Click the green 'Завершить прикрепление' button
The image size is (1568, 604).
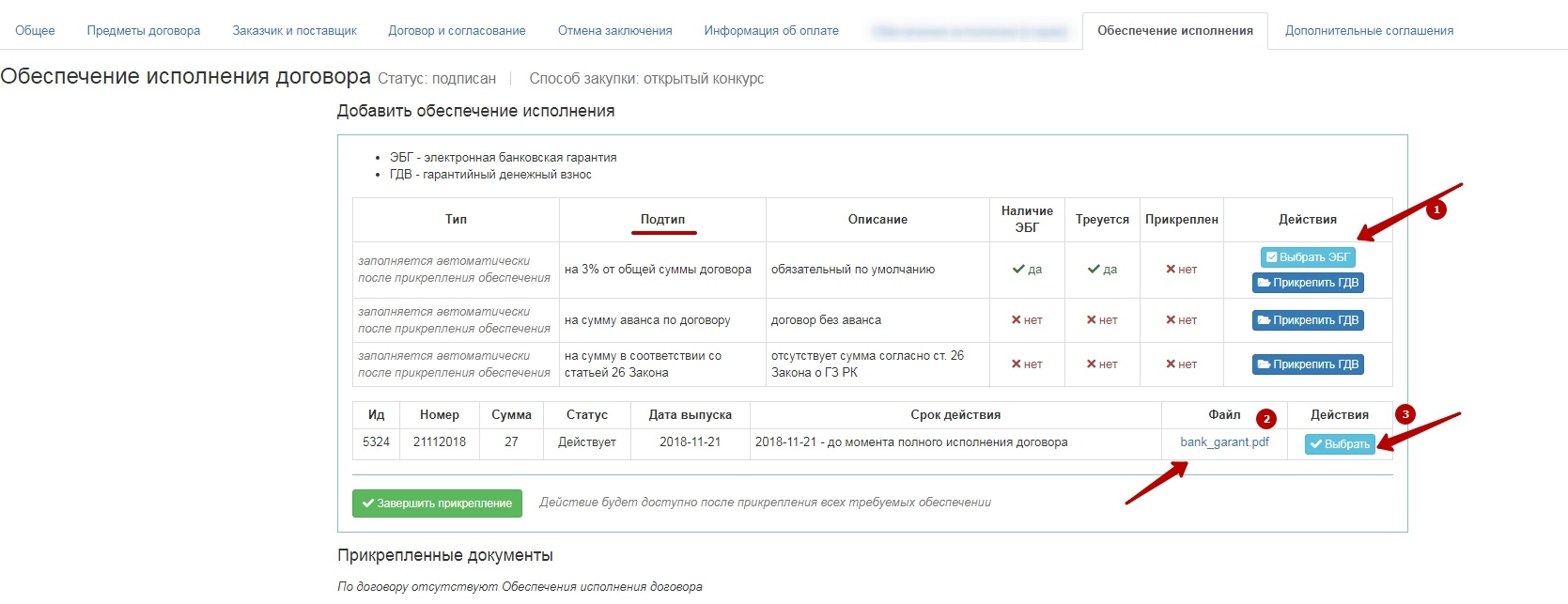pos(437,503)
